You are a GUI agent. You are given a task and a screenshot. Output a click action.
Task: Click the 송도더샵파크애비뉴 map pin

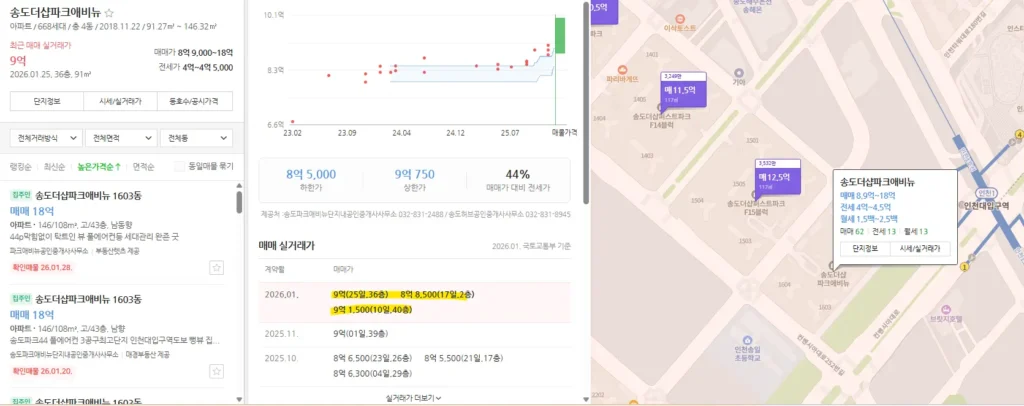(831, 265)
